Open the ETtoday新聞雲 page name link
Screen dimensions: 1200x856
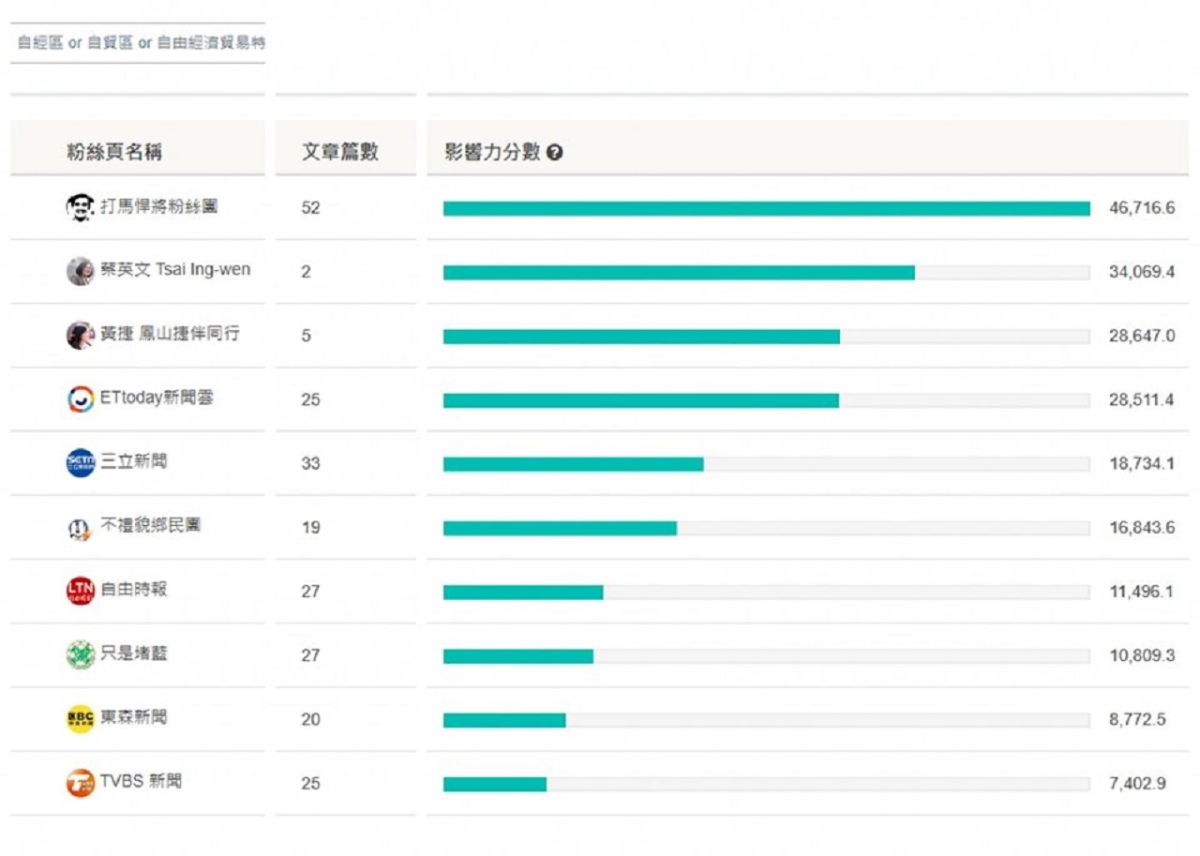156,398
